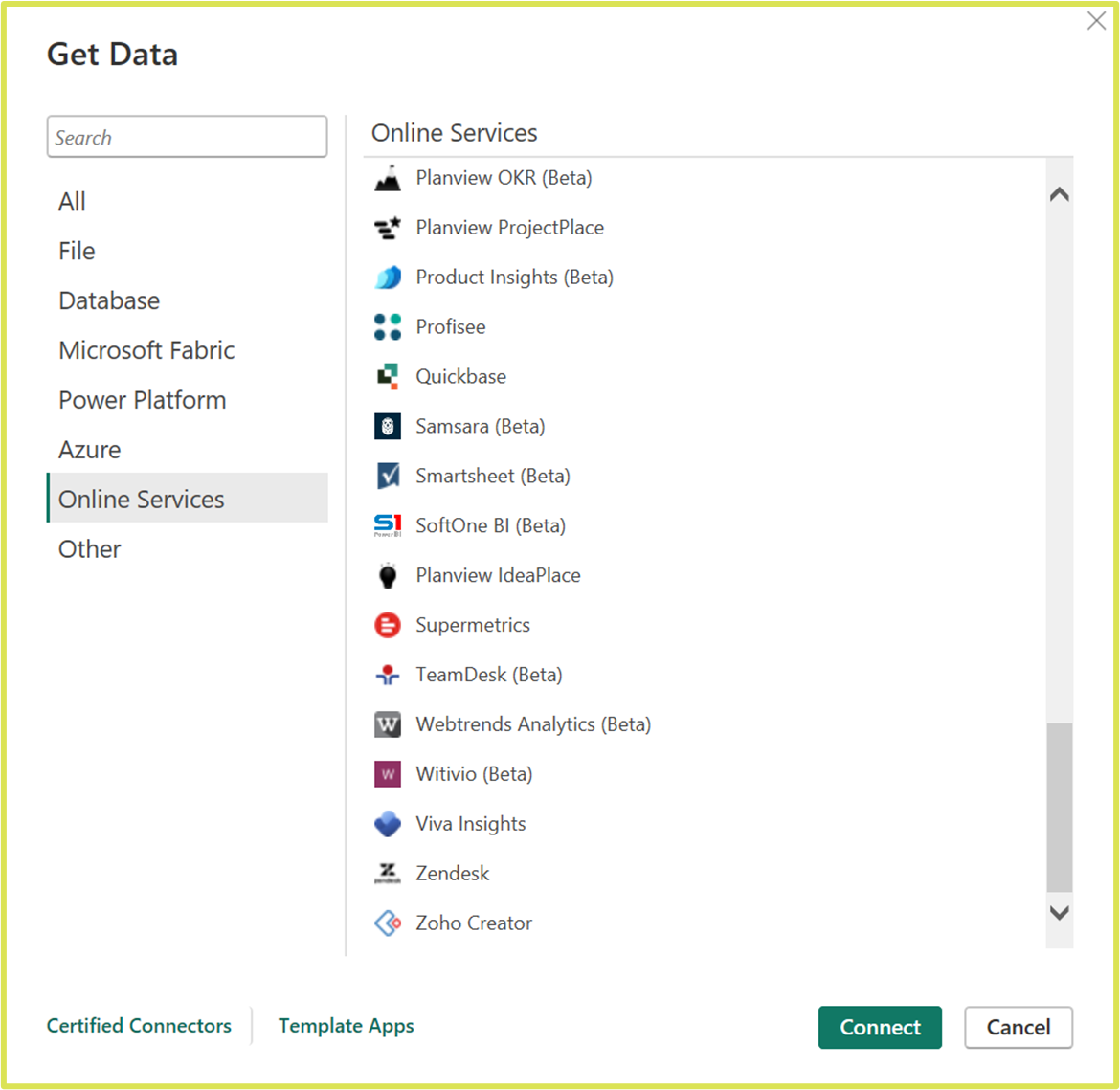1120x1090 pixels.
Task: Click the Planview IdeaPlace lightbulb icon
Action: click(387, 575)
